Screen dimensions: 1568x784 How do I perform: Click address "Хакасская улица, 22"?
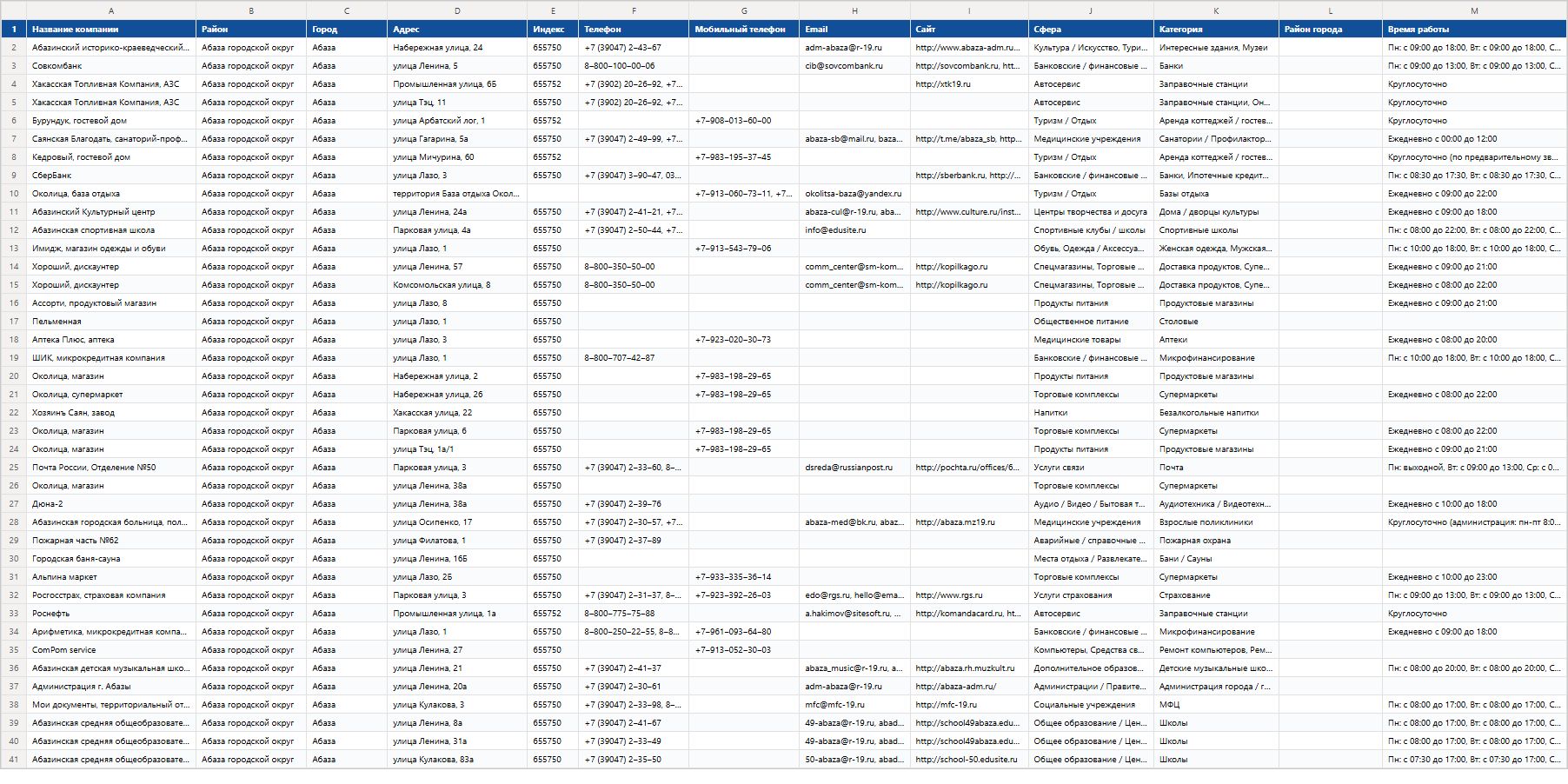coord(457,413)
